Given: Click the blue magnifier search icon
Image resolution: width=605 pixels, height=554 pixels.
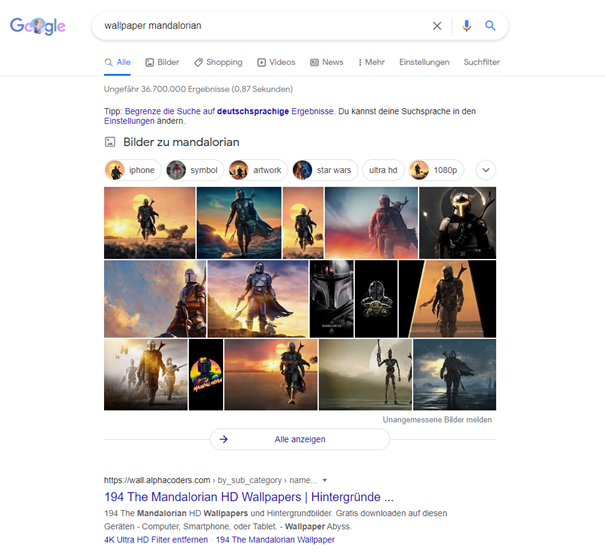Looking at the screenshot, I should point(490,26).
